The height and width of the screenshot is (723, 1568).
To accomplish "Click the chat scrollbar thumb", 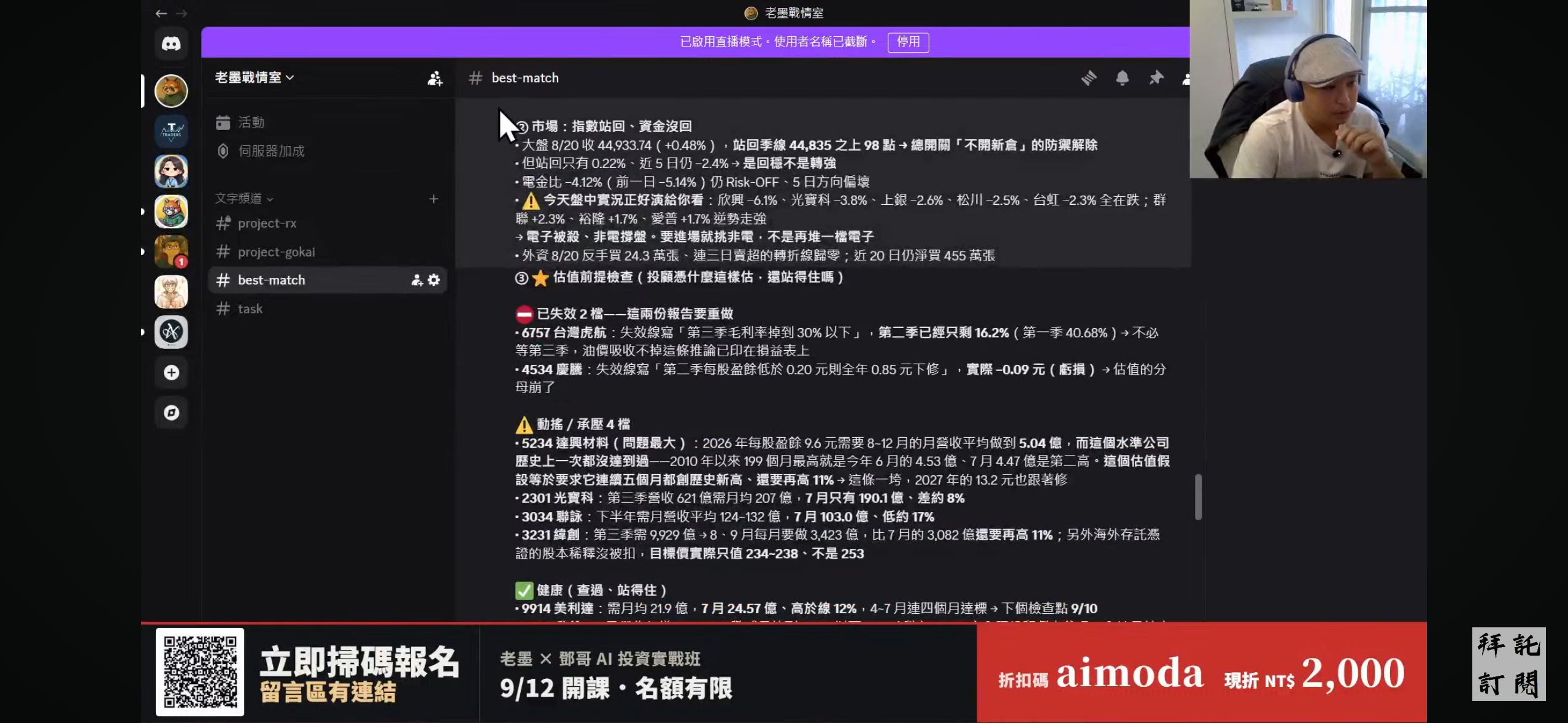I will pos(1198,497).
